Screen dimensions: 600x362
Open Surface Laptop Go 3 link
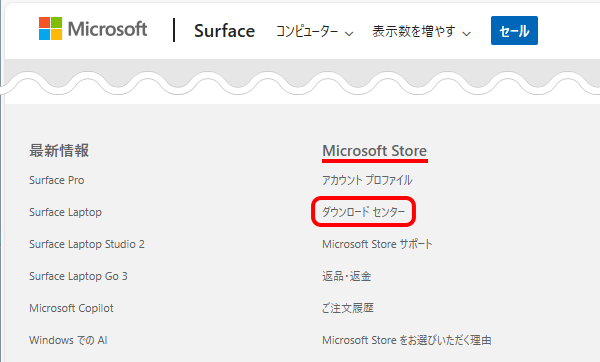(78, 276)
